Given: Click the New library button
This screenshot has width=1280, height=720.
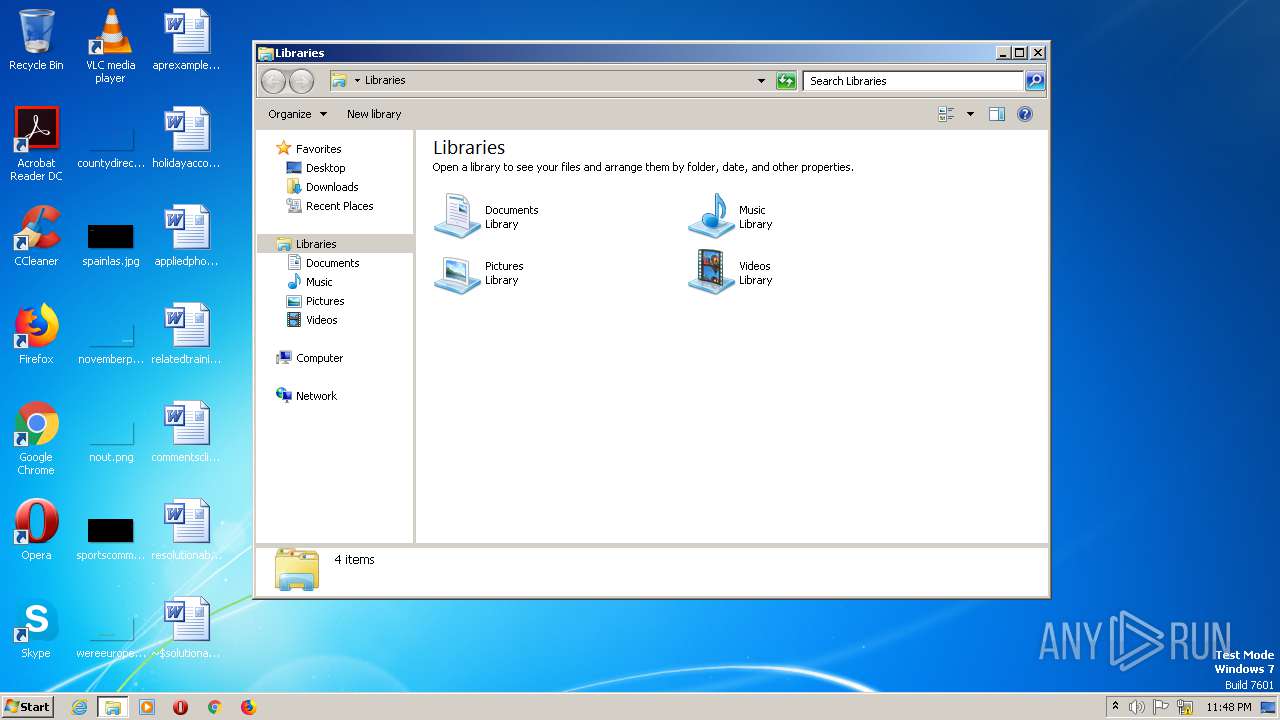Looking at the screenshot, I should (x=374, y=114).
